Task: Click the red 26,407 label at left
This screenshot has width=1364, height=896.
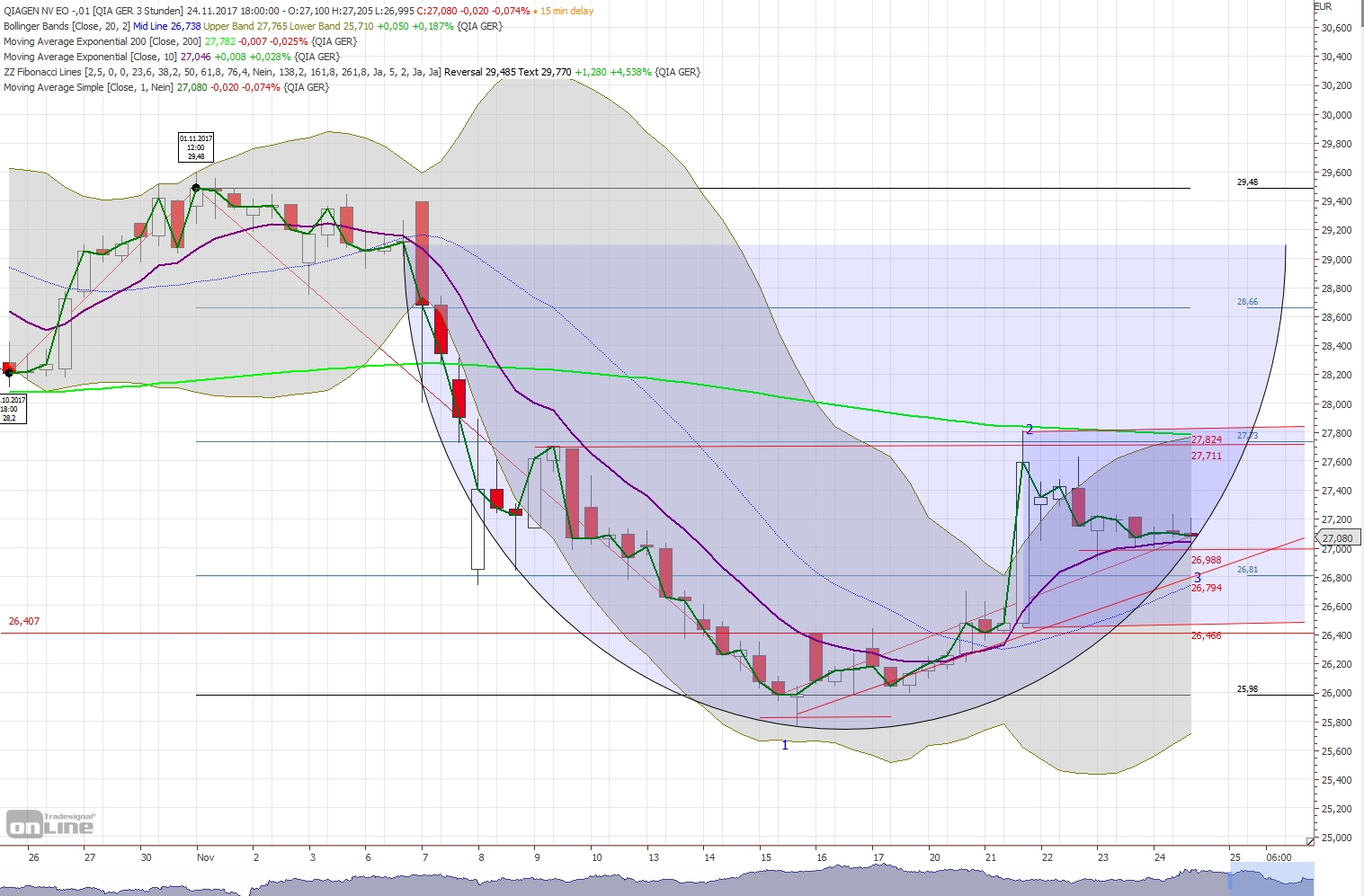Action: (24, 621)
